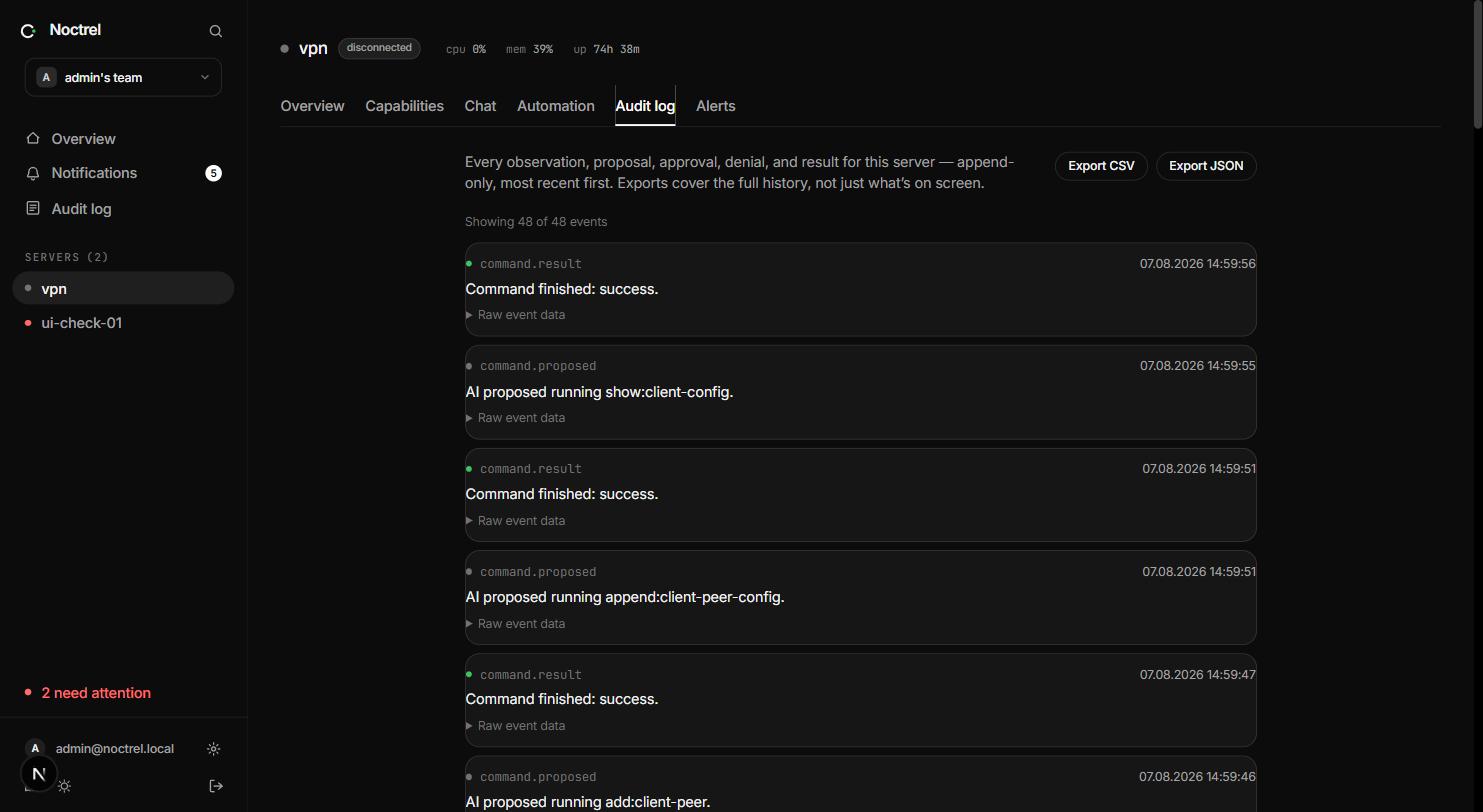Click the mem 39% metric
Screen dimensions: 1483x812
tap(529, 49)
